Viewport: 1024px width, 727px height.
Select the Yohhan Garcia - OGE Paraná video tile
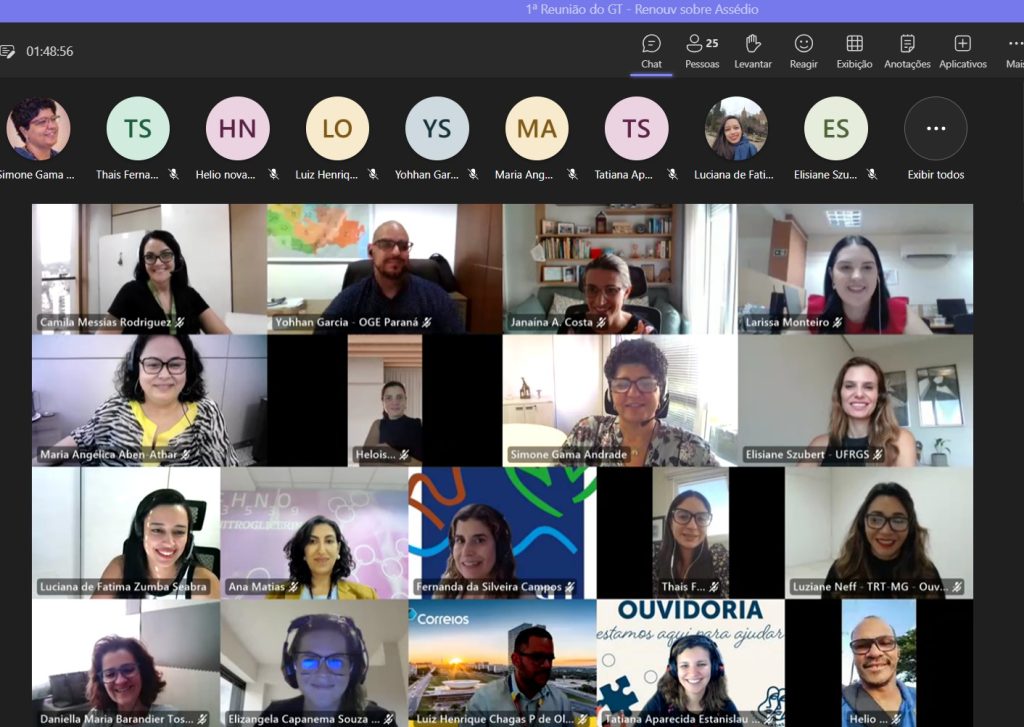tap(384, 268)
